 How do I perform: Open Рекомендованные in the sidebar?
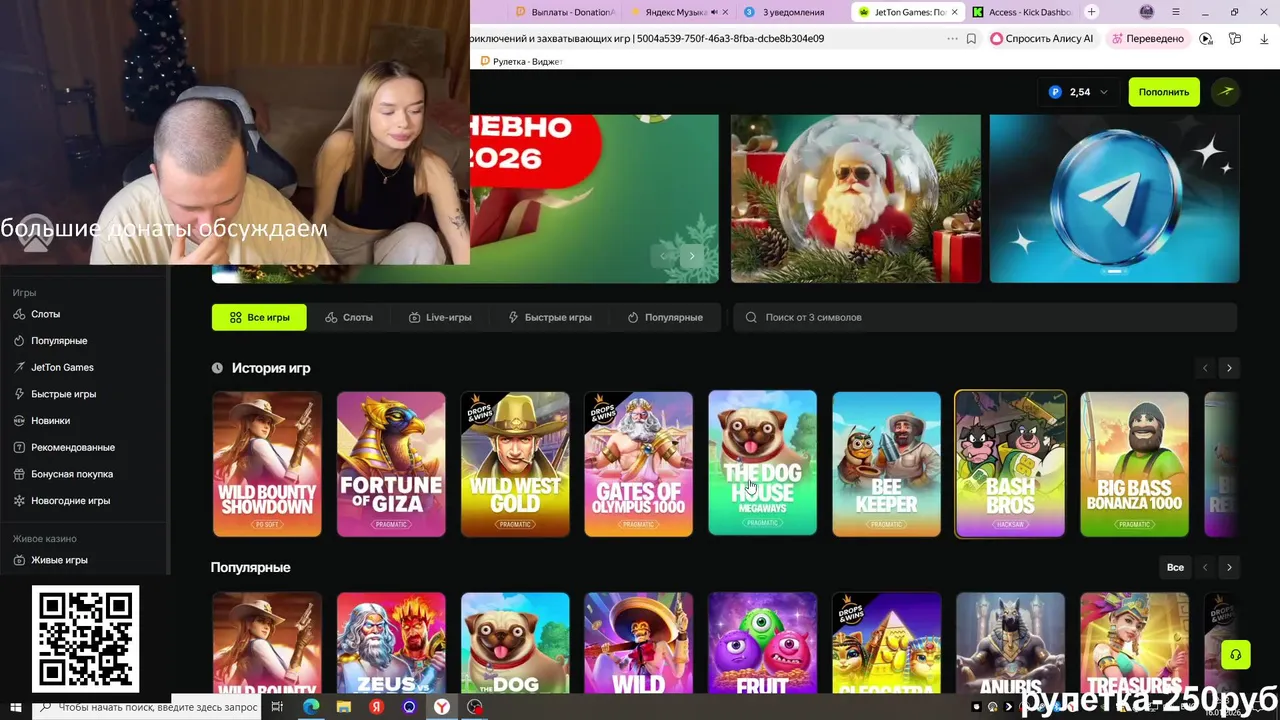[x=72, y=447]
